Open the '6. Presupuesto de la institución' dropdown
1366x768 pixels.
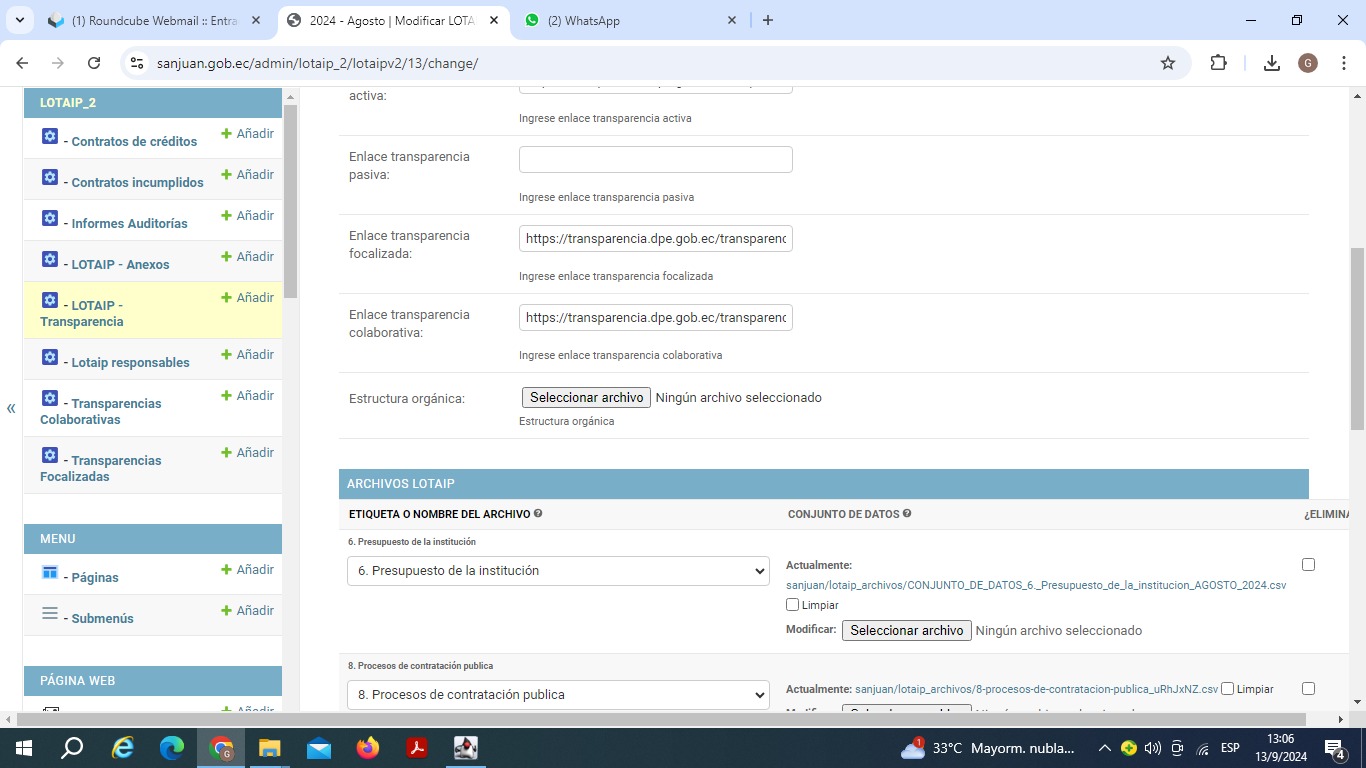point(558,571)
